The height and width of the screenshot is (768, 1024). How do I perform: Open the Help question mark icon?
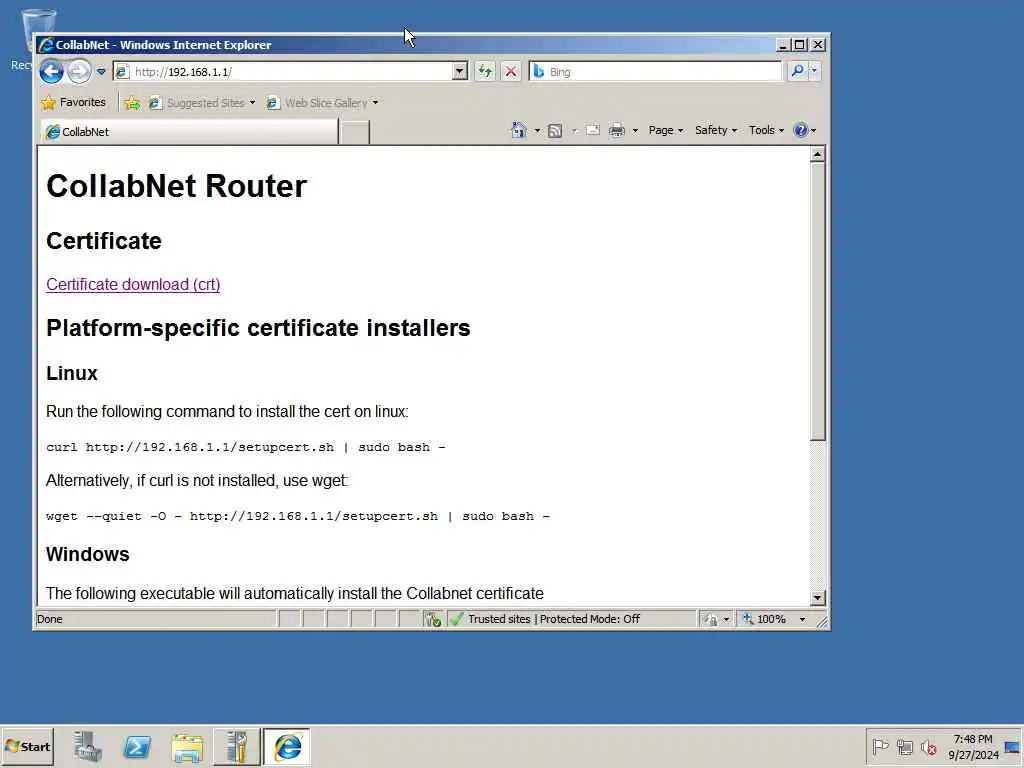coord(804,130)
